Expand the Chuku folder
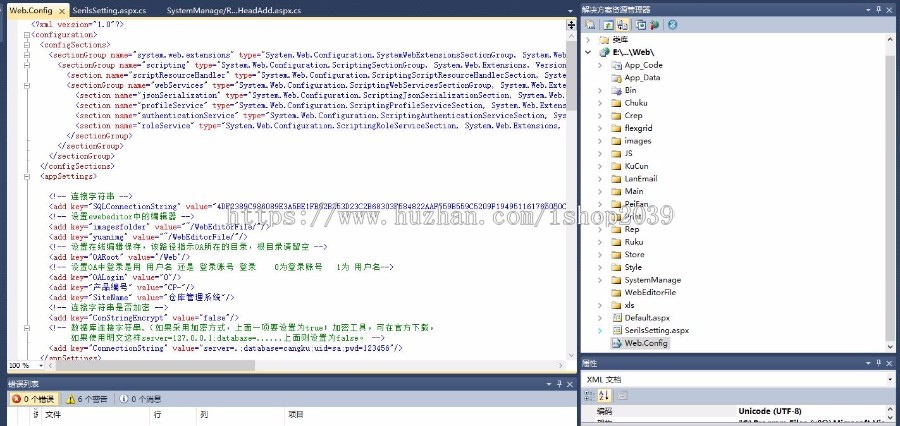 pos(600,103)
